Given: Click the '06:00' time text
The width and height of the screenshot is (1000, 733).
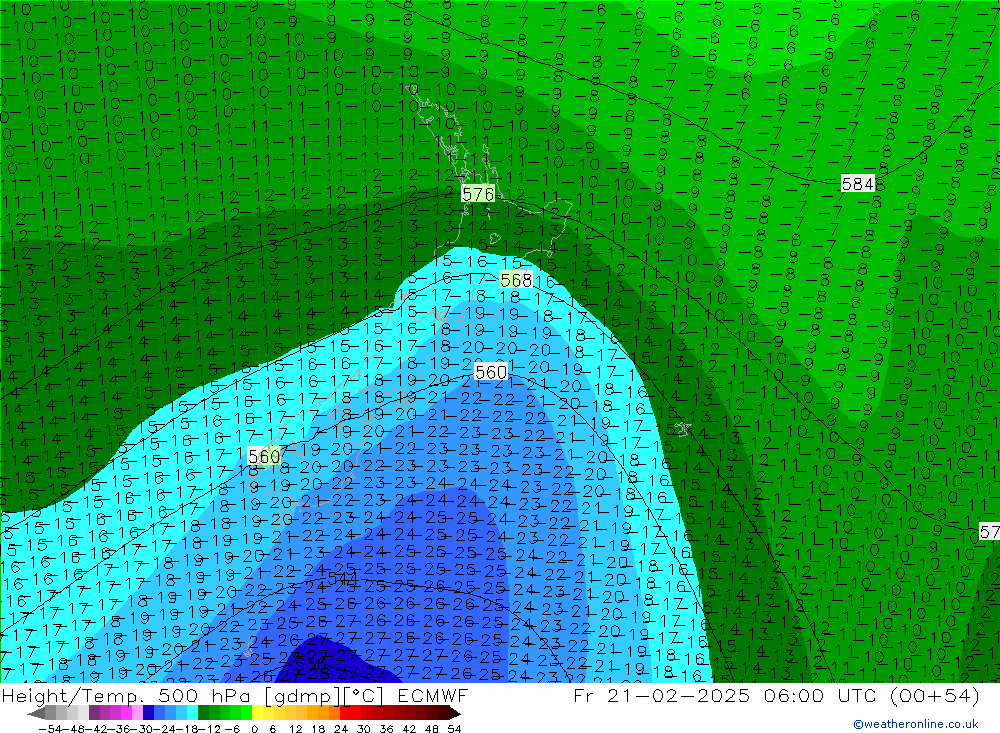Looking at the screenshot, I should click(x=795, y=695).
